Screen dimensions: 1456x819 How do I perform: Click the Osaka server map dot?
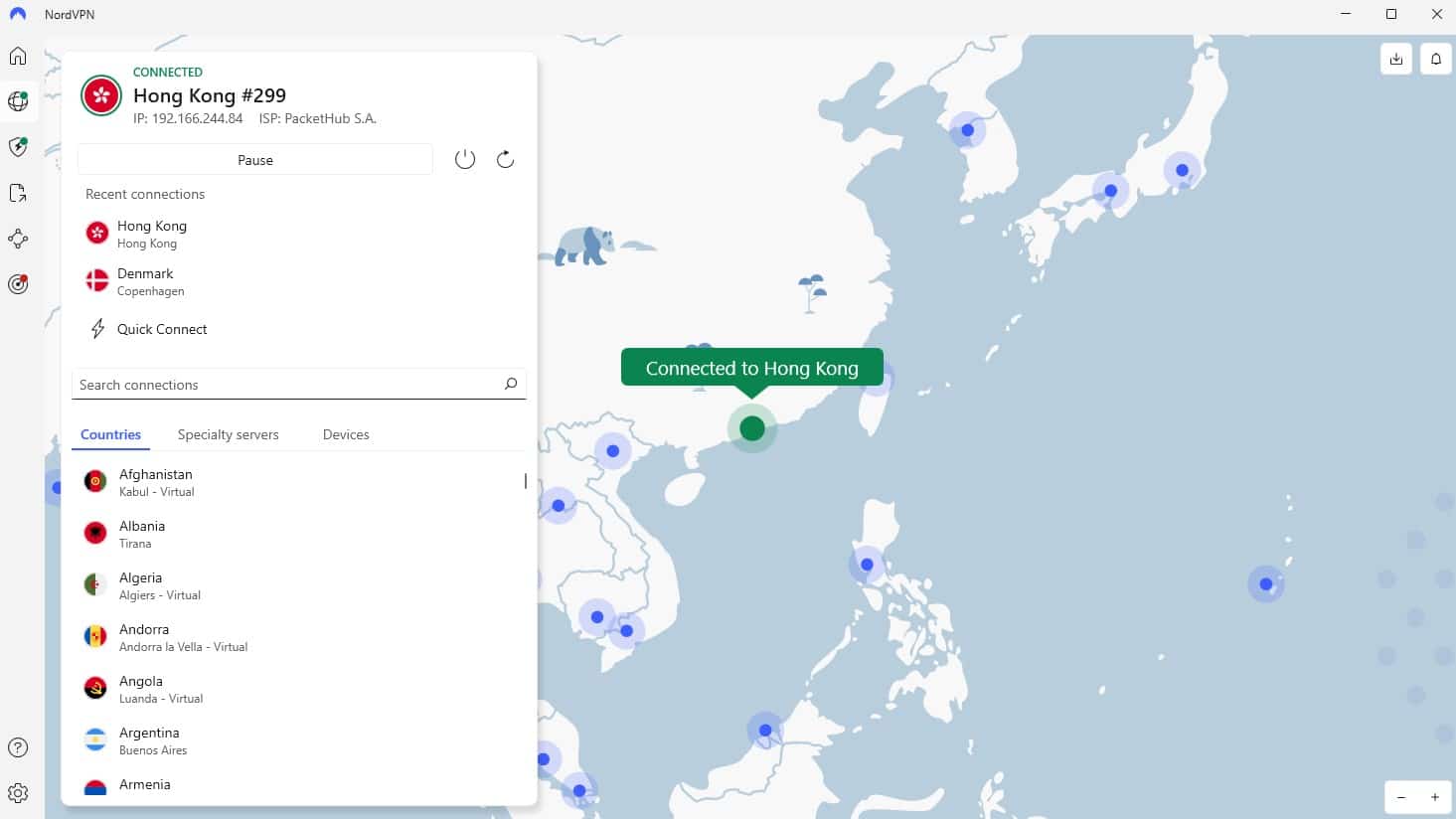1110,190
